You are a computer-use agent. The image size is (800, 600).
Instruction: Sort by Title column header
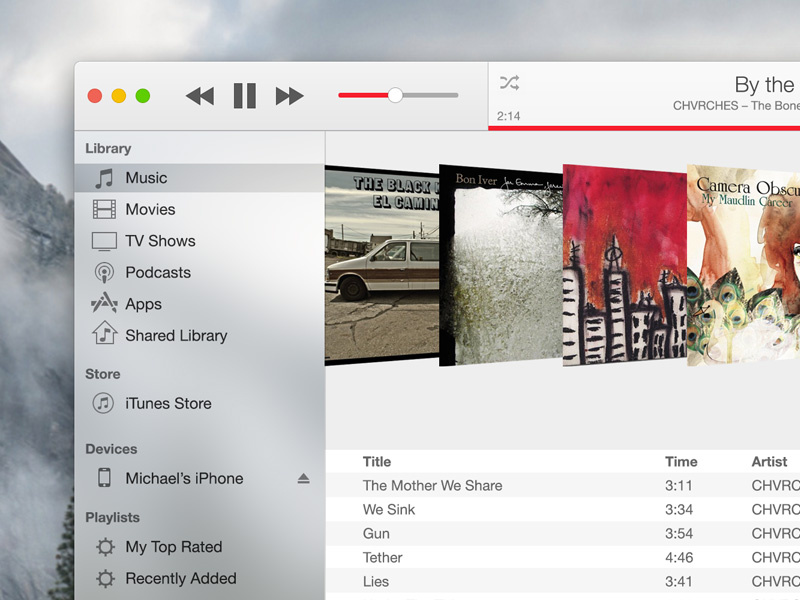pyautogui.click(x=377, y=462)
